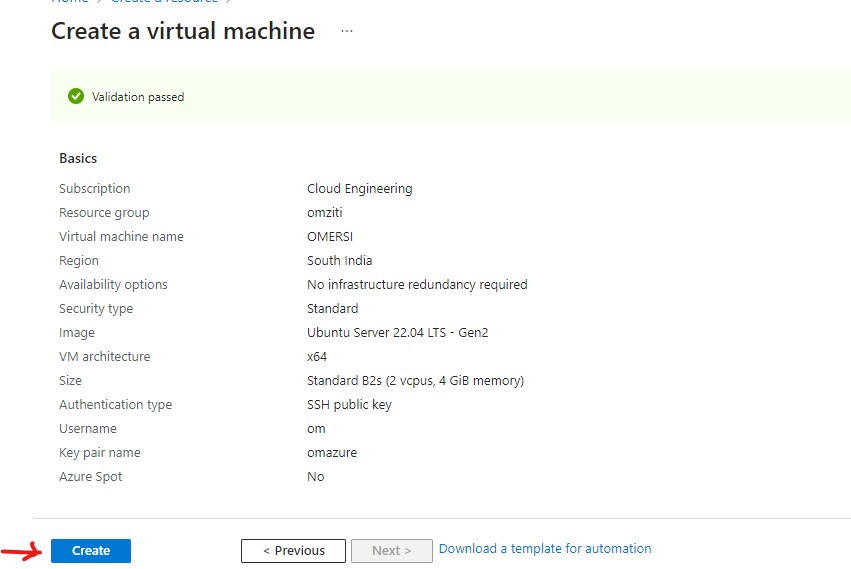
Task: Click the green validation checkmark icon
Action: [76, 97]
